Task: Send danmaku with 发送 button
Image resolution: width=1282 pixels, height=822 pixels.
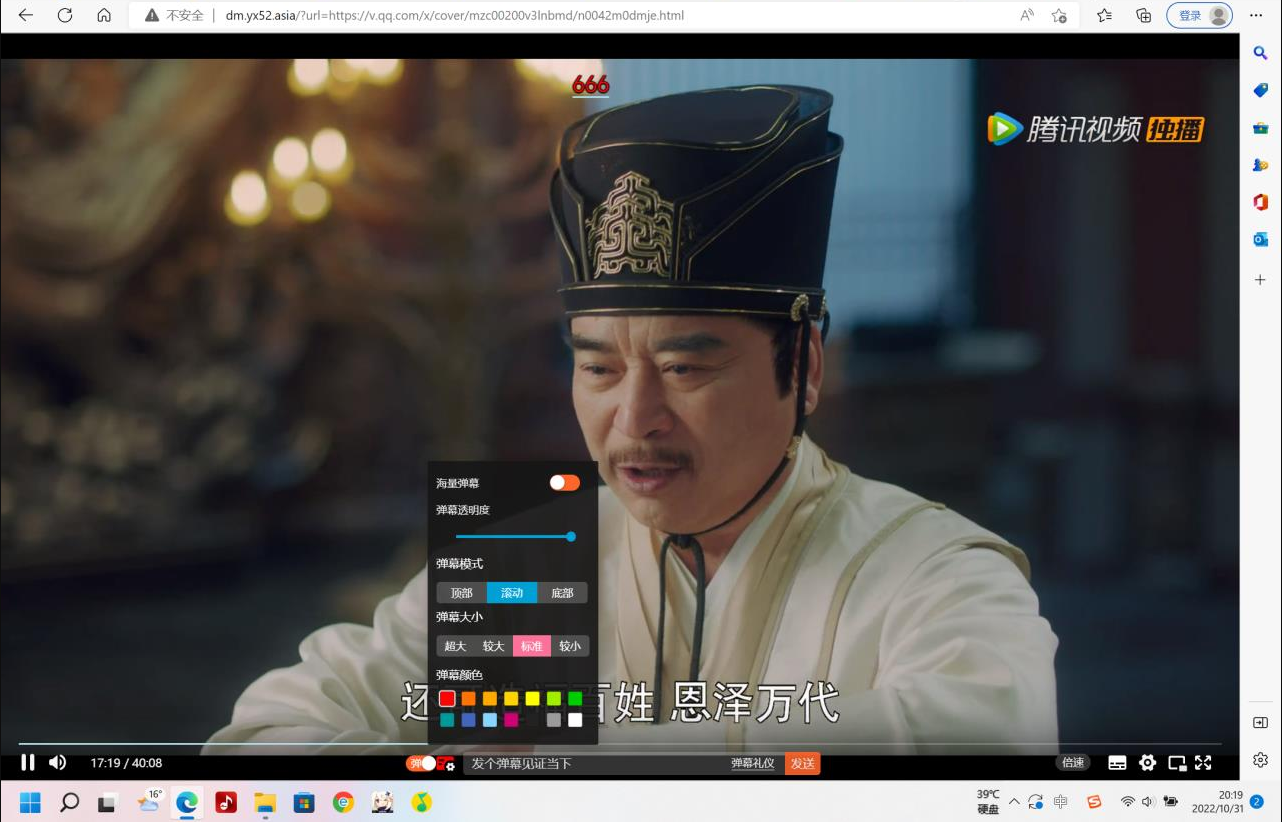Action: [x=802, y=763]
